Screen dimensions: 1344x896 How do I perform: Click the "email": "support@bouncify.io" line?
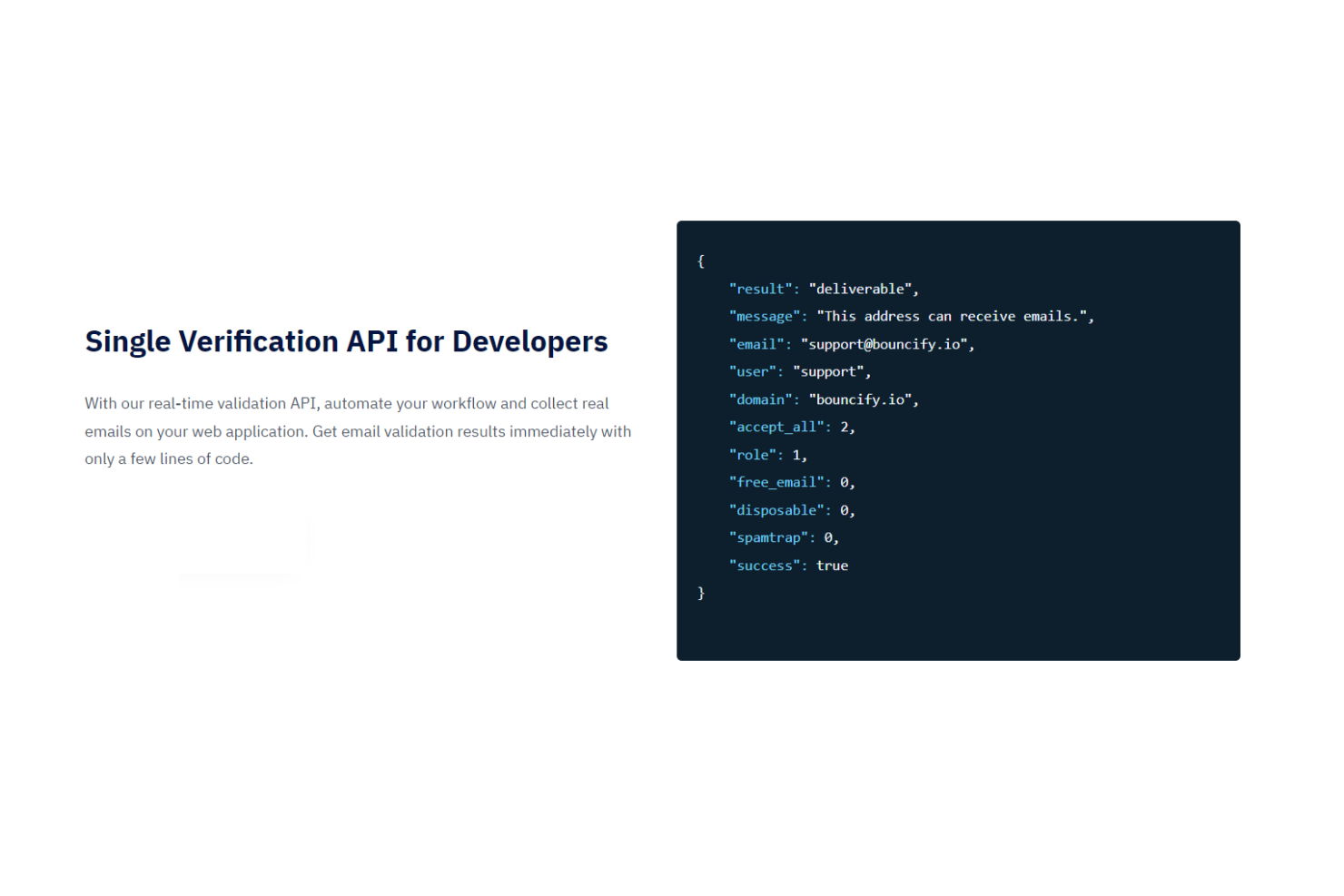tap(852, 344)
